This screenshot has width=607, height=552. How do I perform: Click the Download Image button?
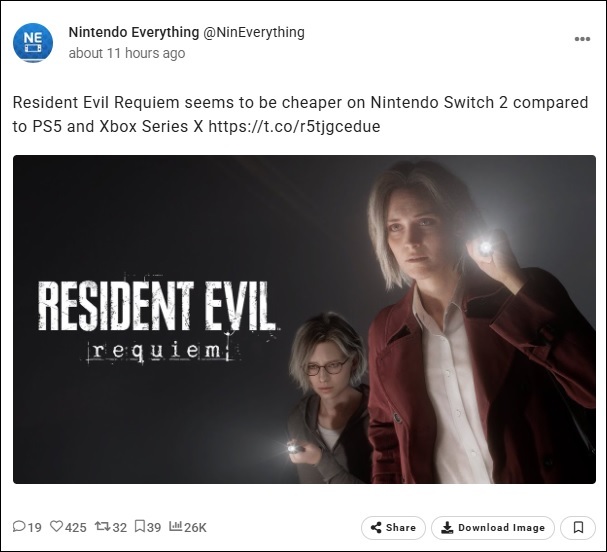(493, 527)
